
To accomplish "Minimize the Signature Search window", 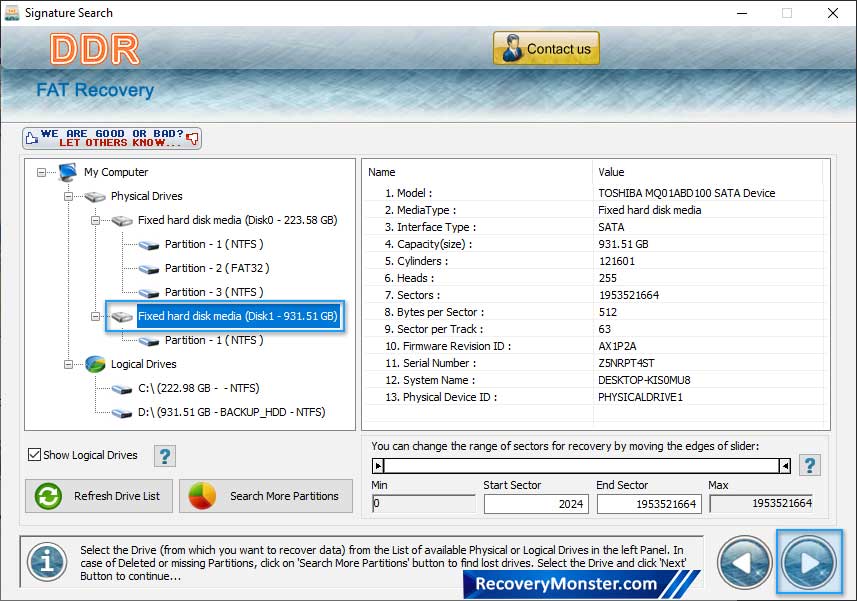I will 742,13.
